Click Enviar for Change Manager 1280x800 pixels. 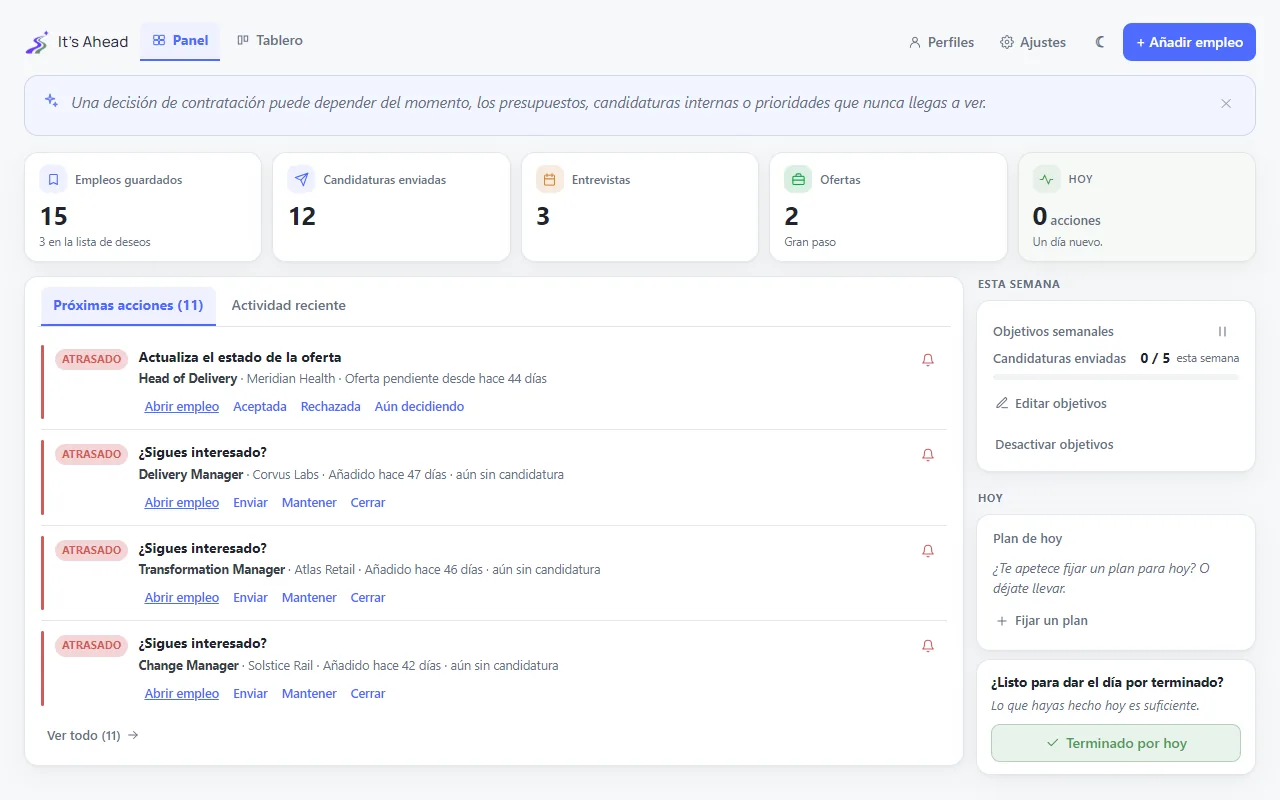250,694
